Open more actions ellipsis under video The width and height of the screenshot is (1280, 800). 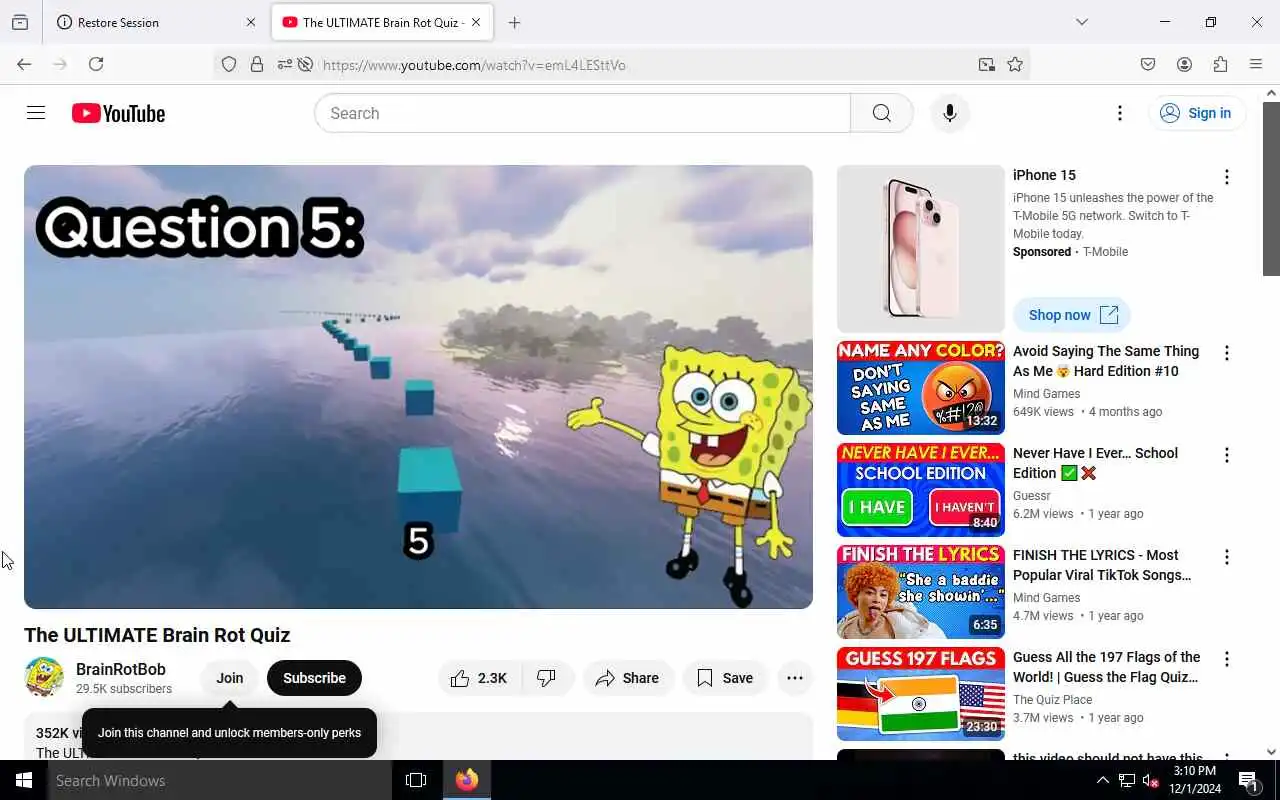[x=795, y=678]
